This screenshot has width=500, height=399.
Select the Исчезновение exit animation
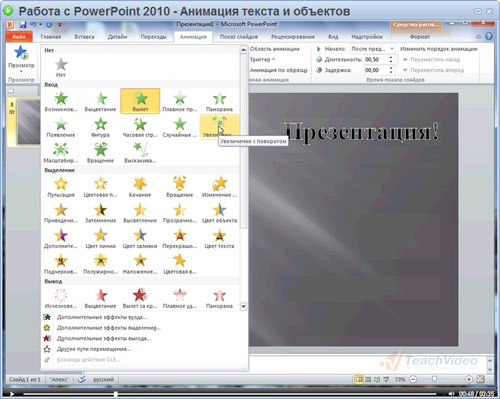click(x=61, y=298)
